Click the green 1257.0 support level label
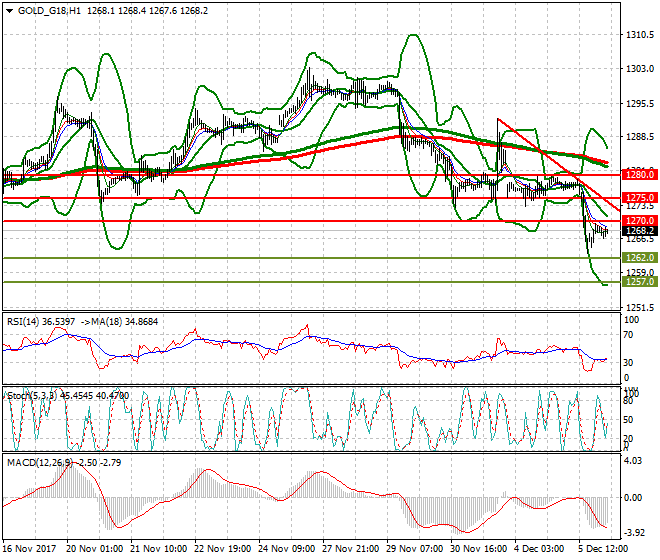This screenshot has height=560, width=660. 640,282
